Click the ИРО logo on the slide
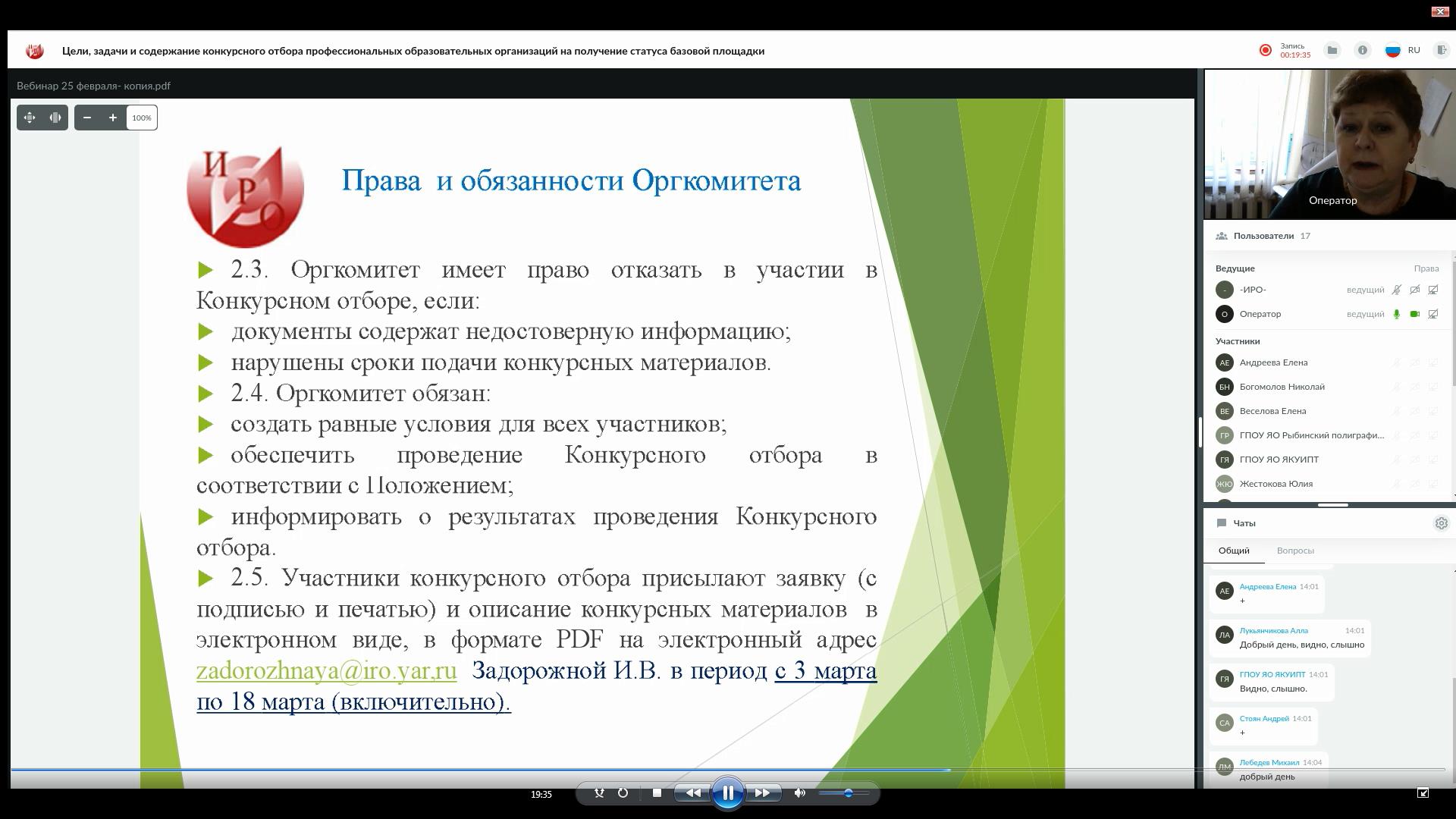 245,196
